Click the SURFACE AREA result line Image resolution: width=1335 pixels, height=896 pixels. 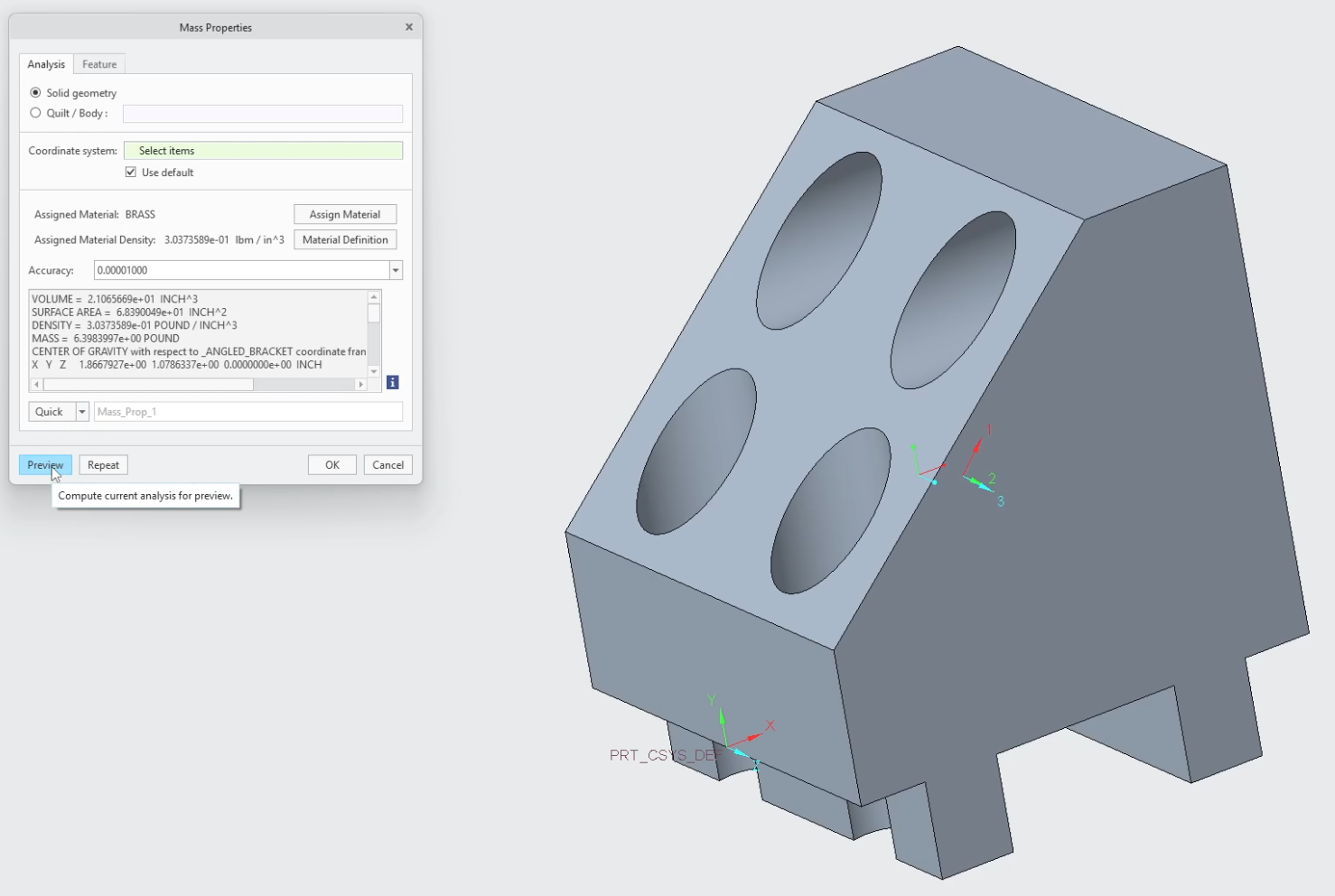click(x=129, y=312)
